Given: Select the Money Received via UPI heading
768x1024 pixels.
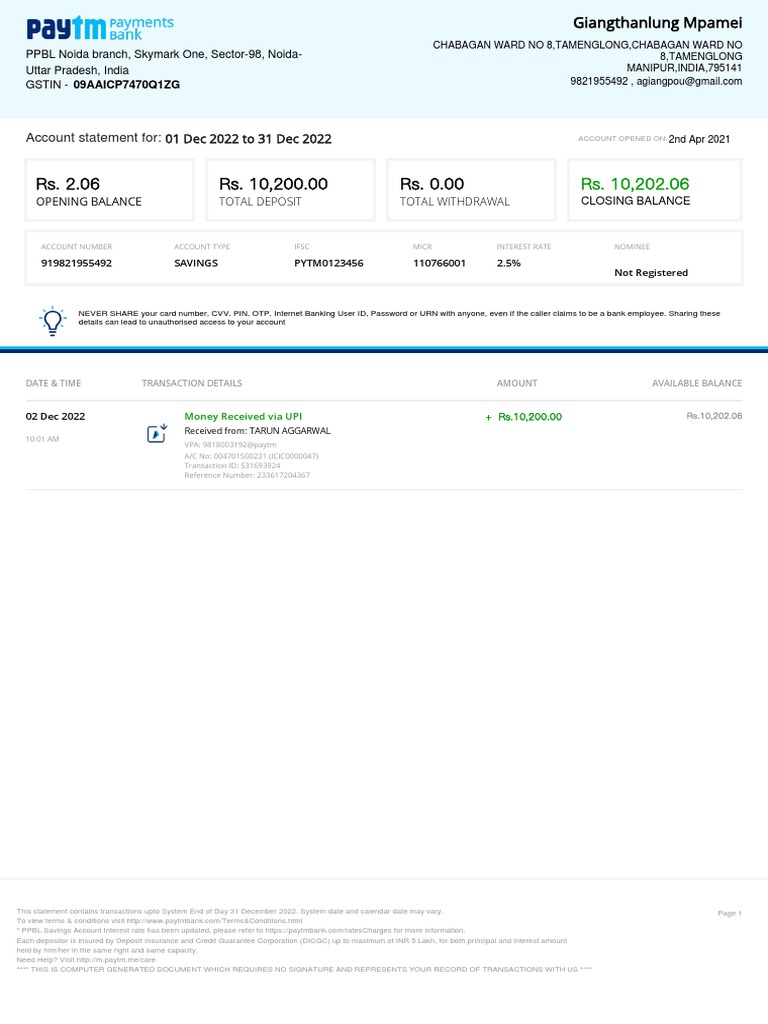Looking at the screenshot, I should tap(243, 416).
